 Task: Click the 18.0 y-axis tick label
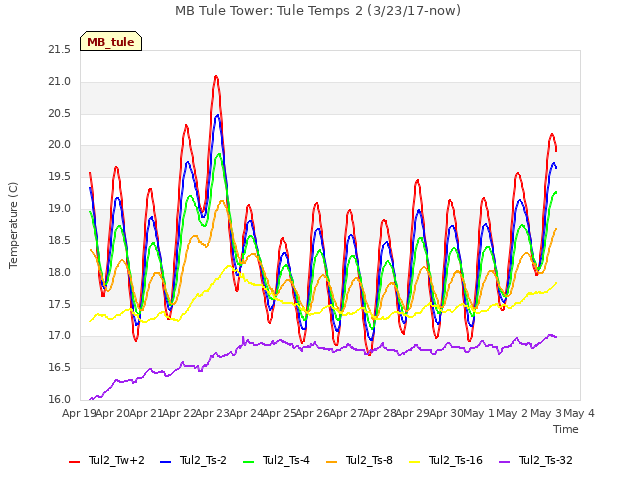click(60, 272)
